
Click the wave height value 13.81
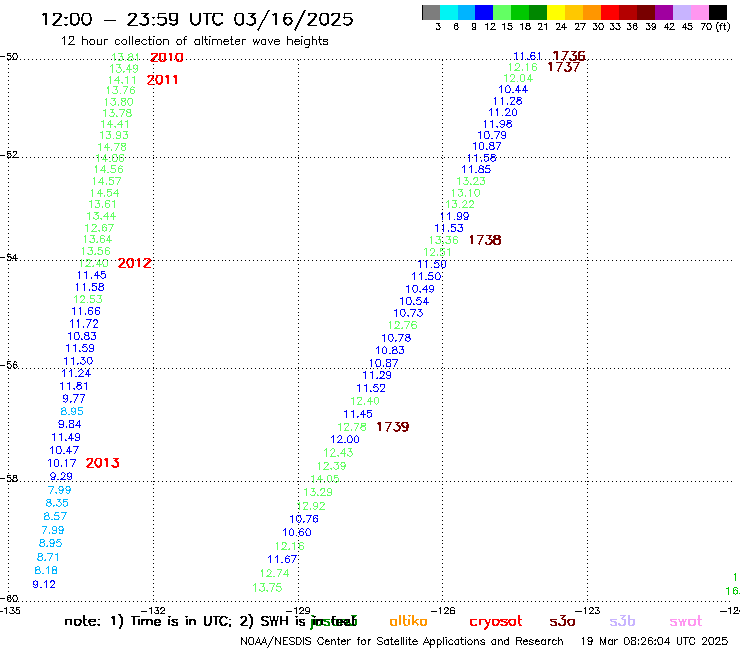click(x=125, y=57)
